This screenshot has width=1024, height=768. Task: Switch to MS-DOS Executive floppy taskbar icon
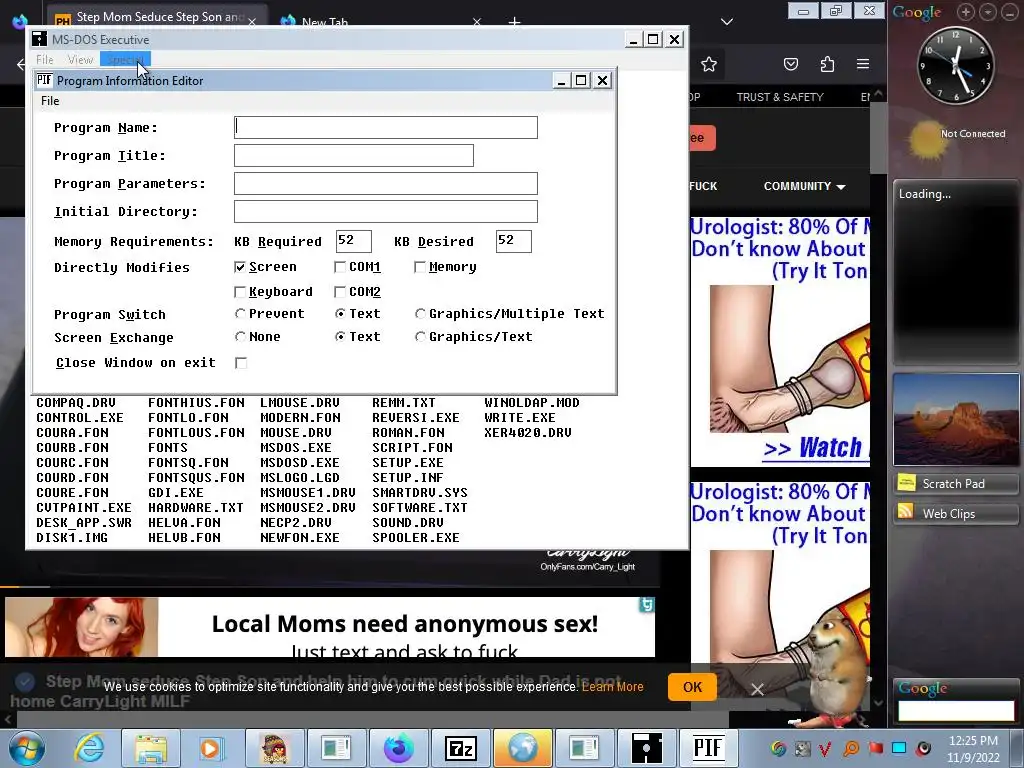click(647, 748)
